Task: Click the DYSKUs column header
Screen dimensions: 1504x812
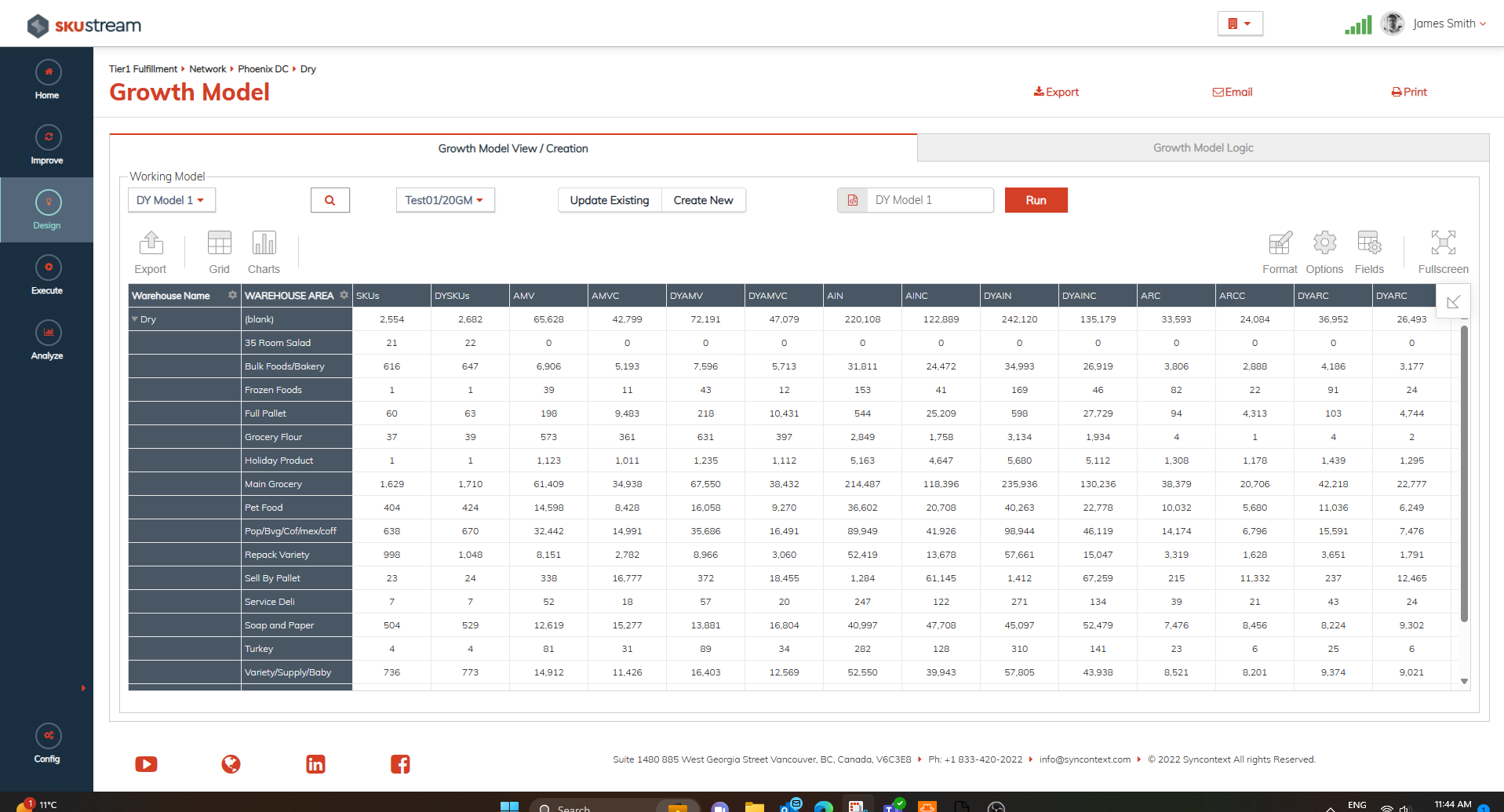Action: tap(470, 296)
